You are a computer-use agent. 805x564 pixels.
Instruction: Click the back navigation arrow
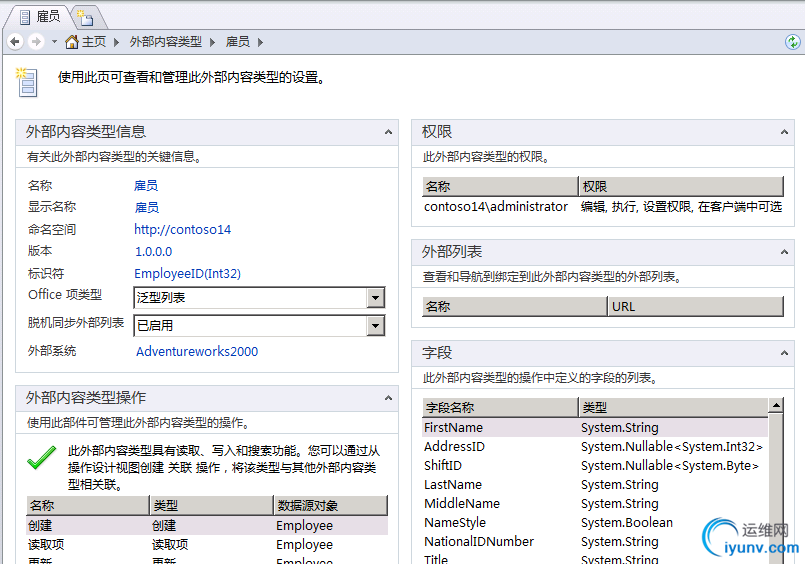pos(15,42)
